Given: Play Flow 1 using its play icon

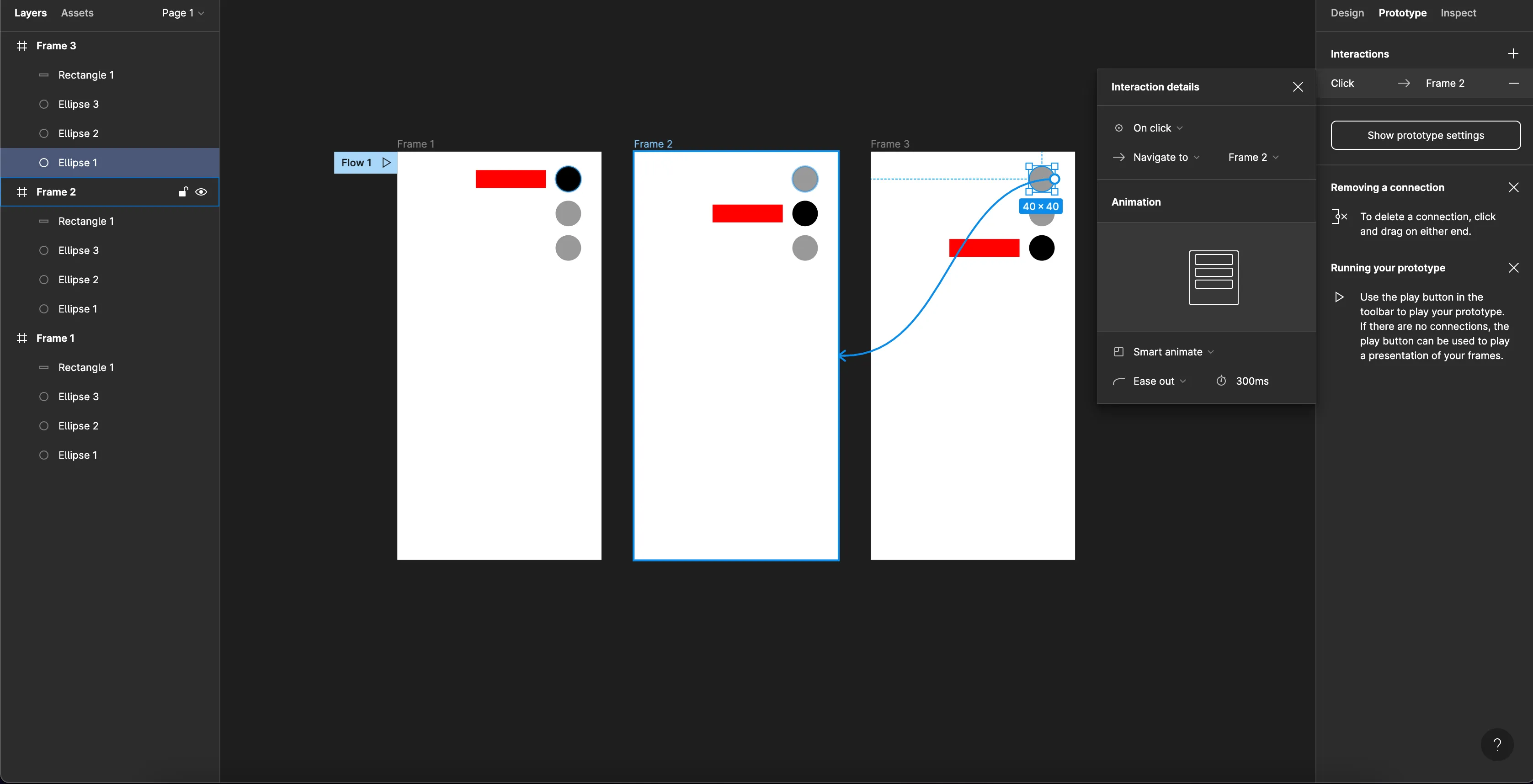Looking at the screenshot, I should [386, 162].
